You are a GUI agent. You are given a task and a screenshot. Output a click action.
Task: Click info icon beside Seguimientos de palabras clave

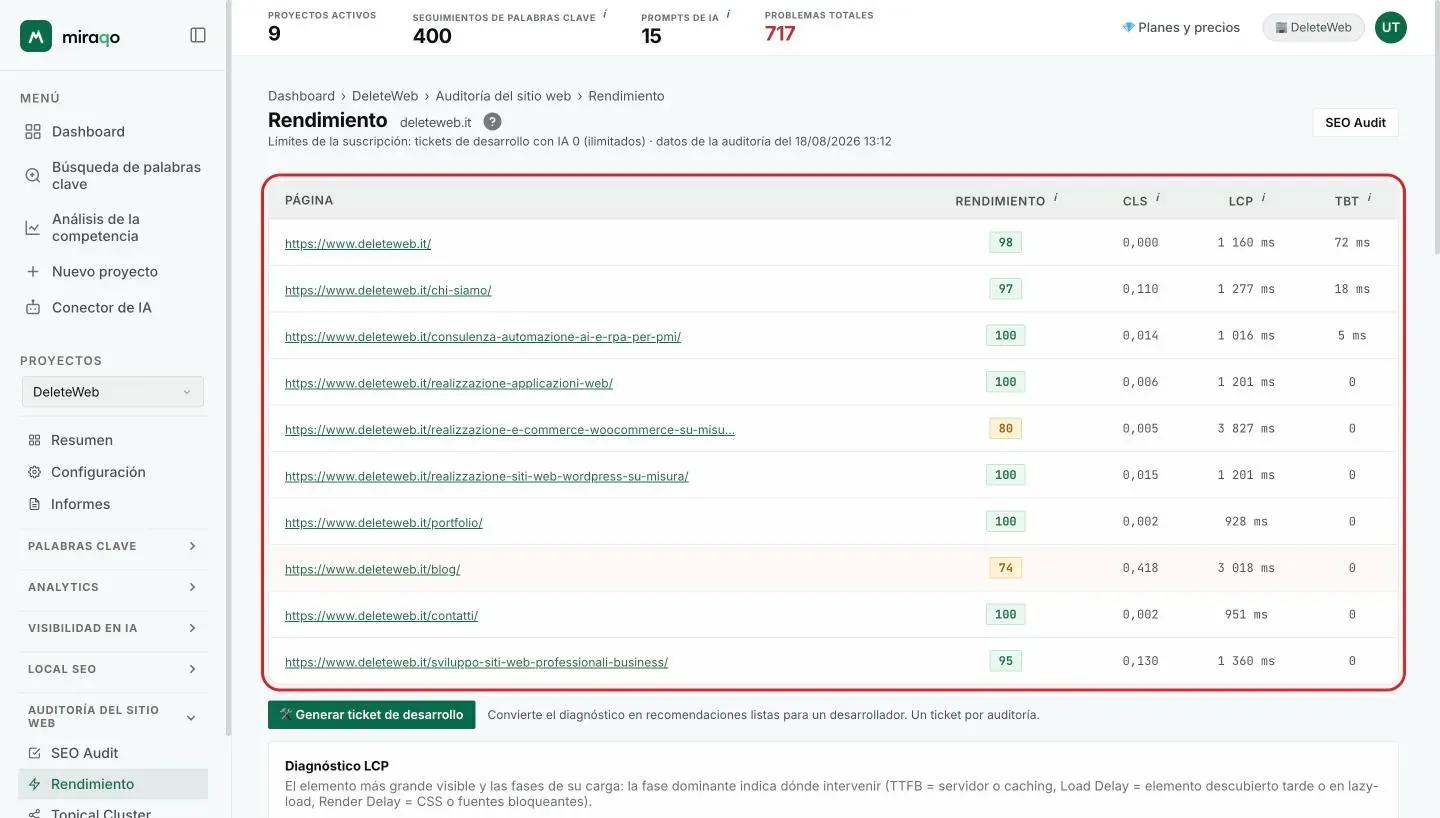click(x=606, y=14)
